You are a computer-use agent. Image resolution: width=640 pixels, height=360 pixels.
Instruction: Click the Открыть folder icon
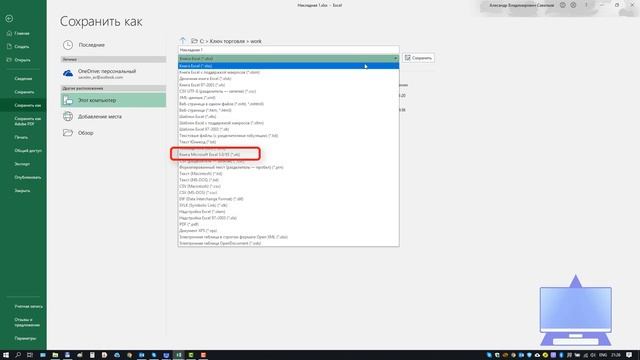pyautogui.click(x=9, y=60)
